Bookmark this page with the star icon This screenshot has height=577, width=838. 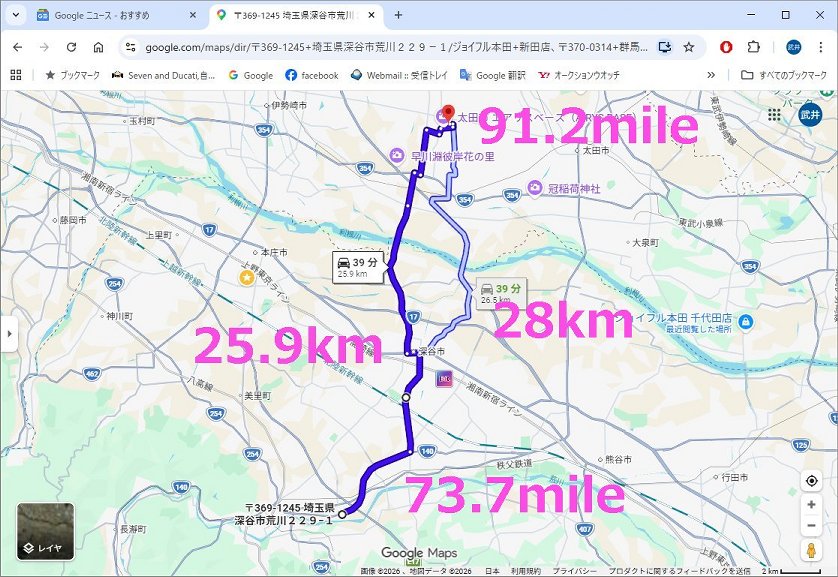689,47
